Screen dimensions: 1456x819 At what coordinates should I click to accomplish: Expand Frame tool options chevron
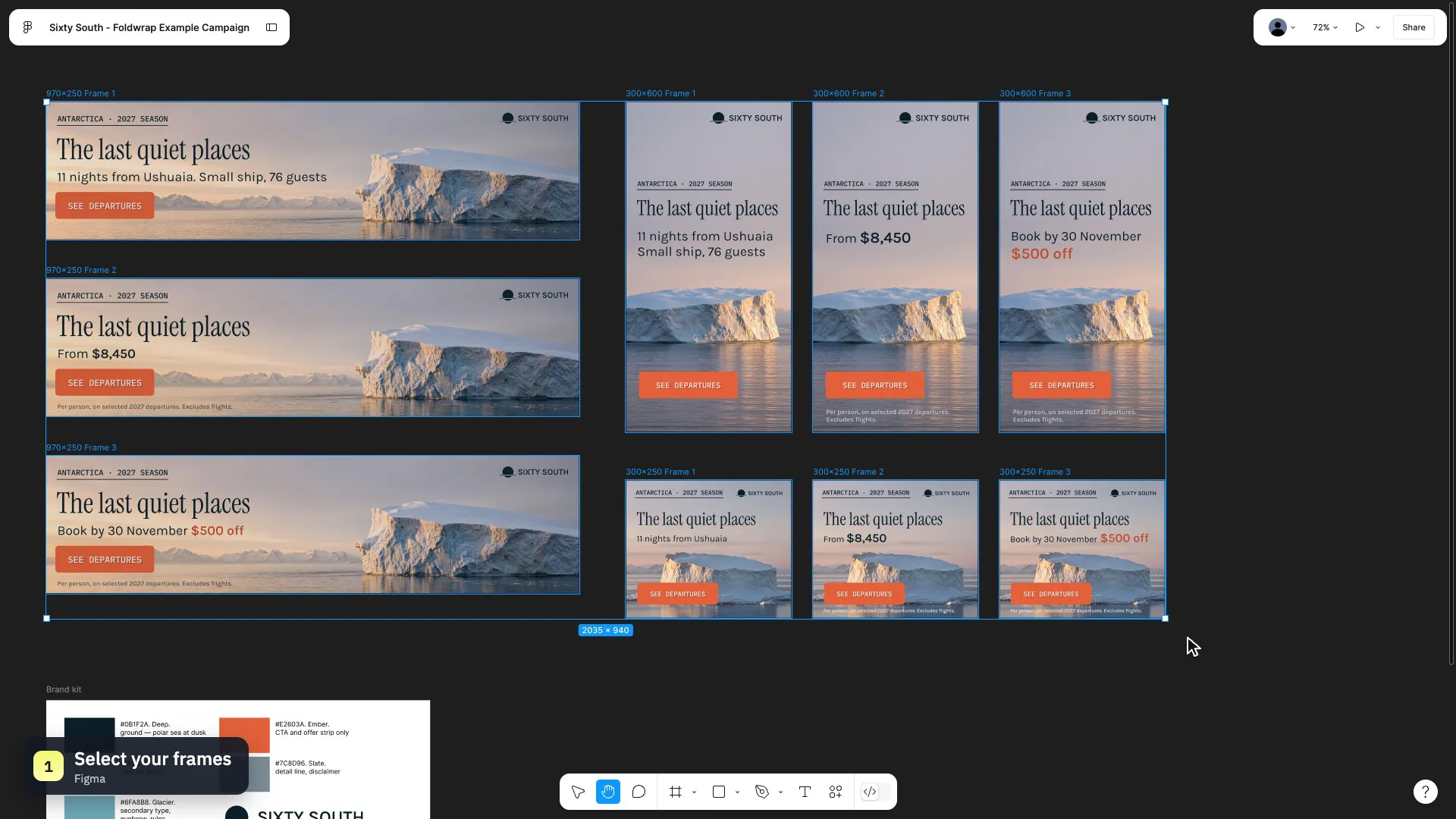point(694,792)
